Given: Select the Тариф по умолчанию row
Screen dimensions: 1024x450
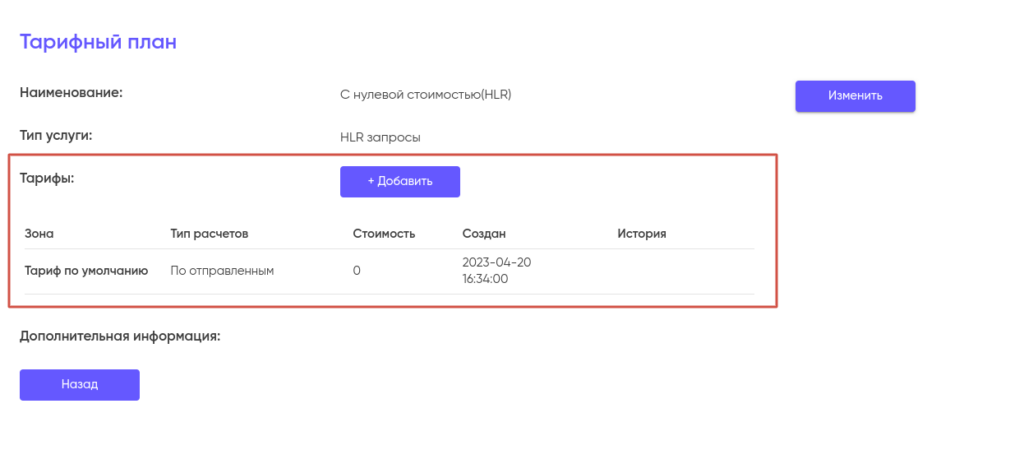Looking at the screenshot, I should click(86, 270).
